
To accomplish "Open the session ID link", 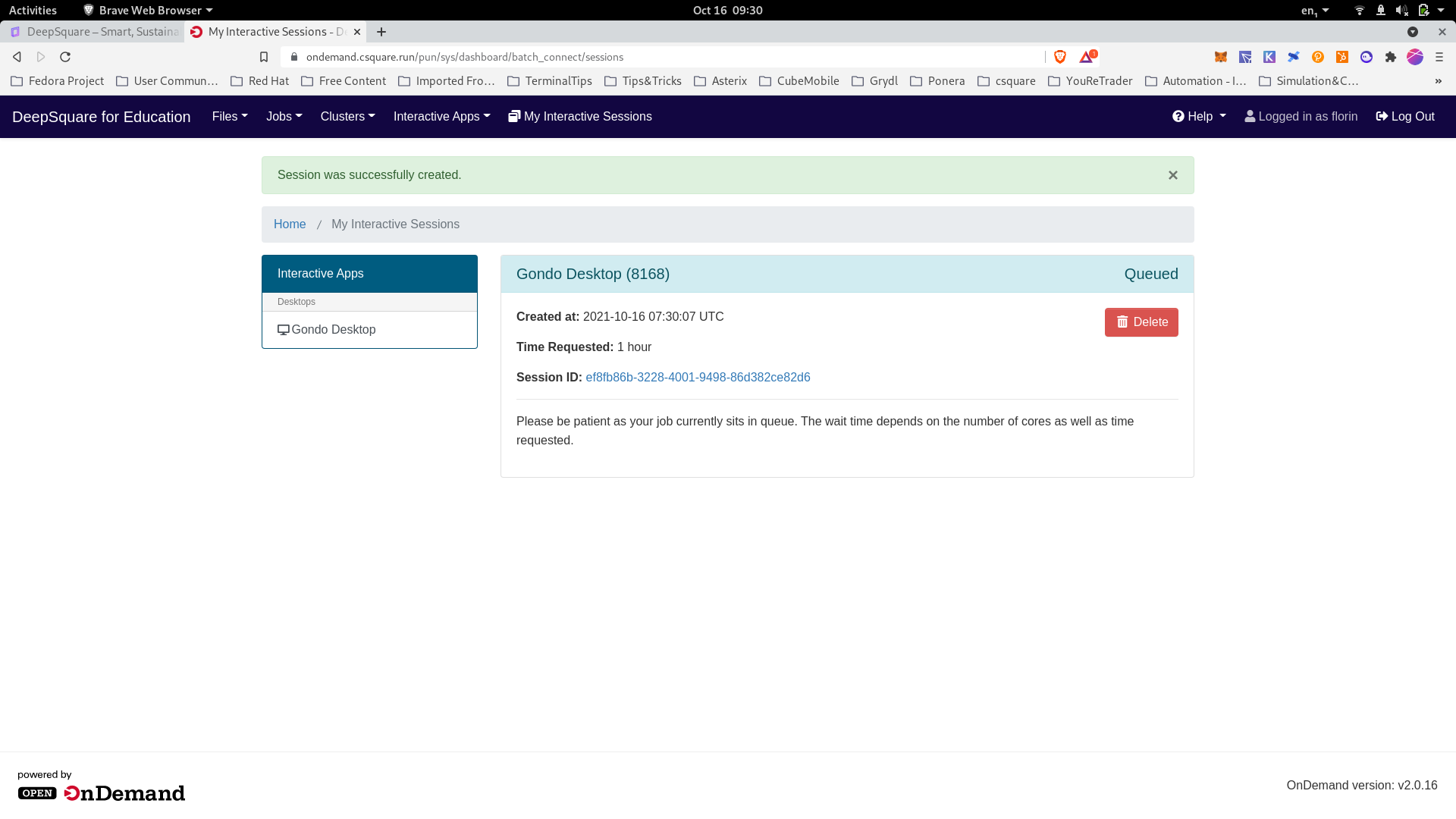I will coord(698,378).
